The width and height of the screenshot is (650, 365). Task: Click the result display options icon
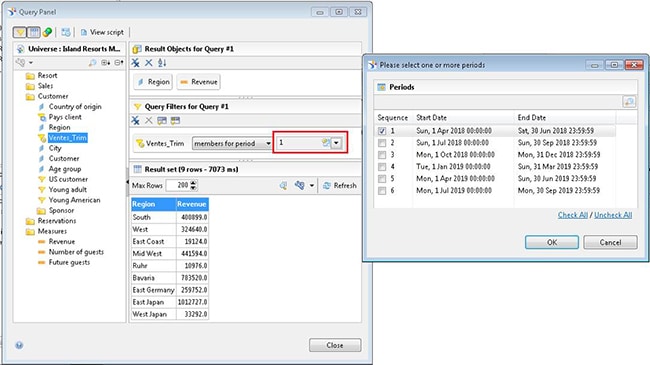click(299, 185)
